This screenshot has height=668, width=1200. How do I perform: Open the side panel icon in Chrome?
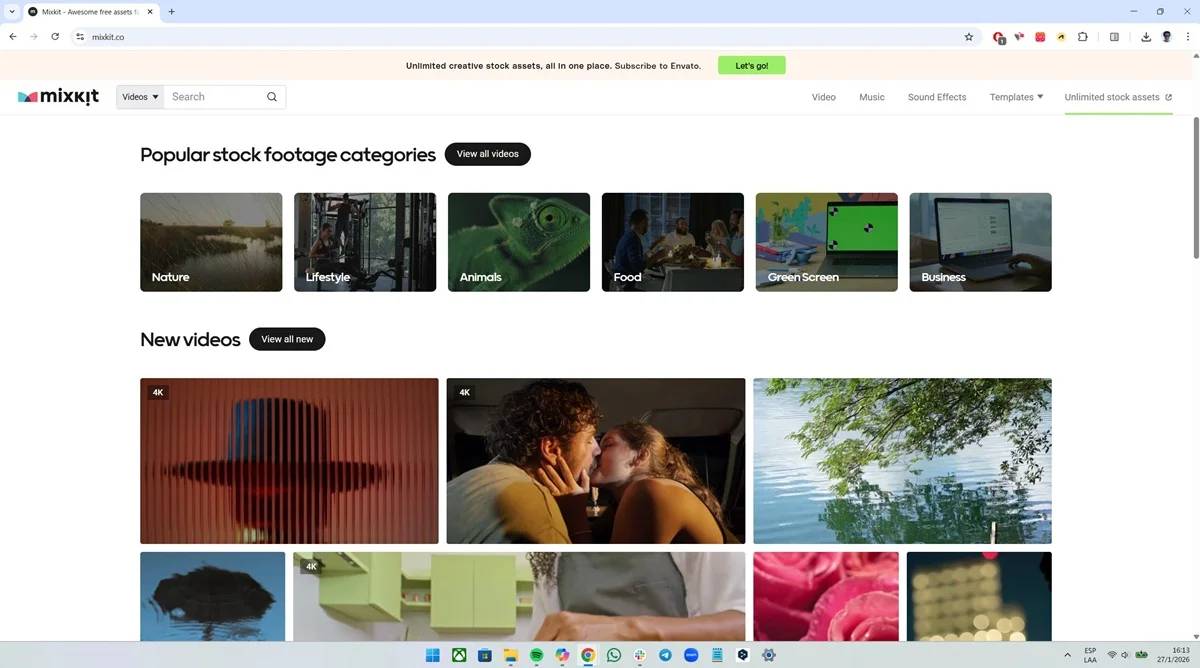(1114, 37)
